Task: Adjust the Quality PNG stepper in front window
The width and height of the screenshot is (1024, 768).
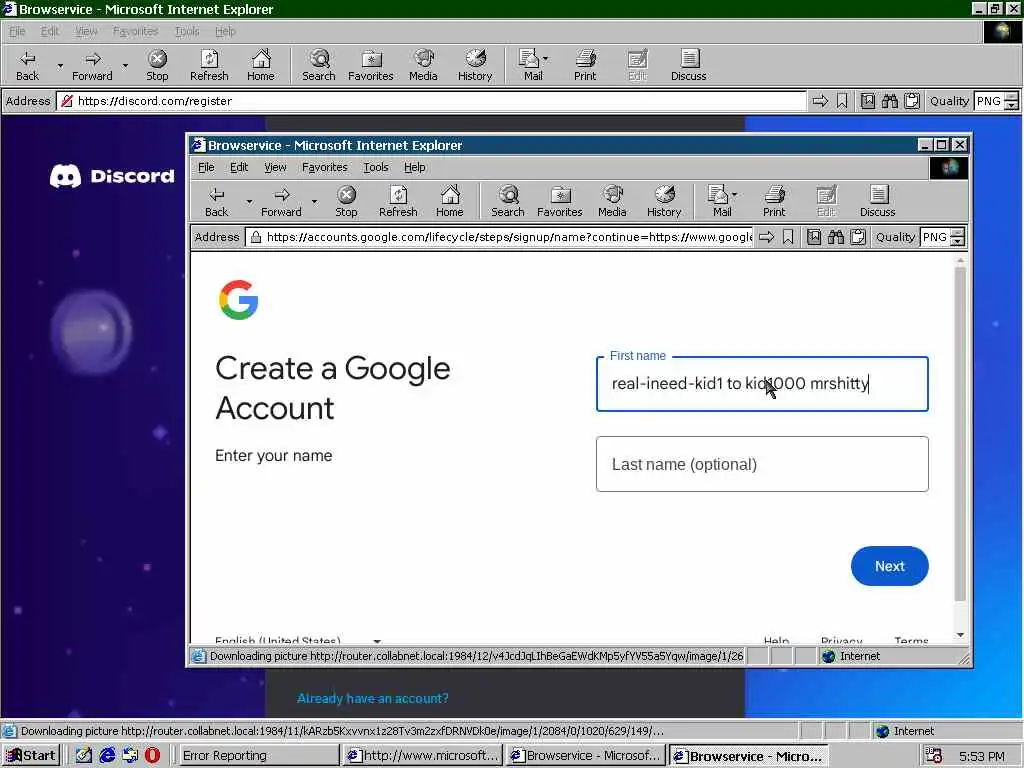Action: point(957,237)
